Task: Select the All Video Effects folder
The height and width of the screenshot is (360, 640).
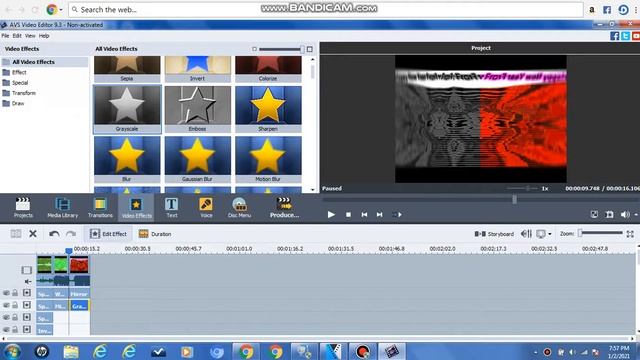Action: point(44,62)
